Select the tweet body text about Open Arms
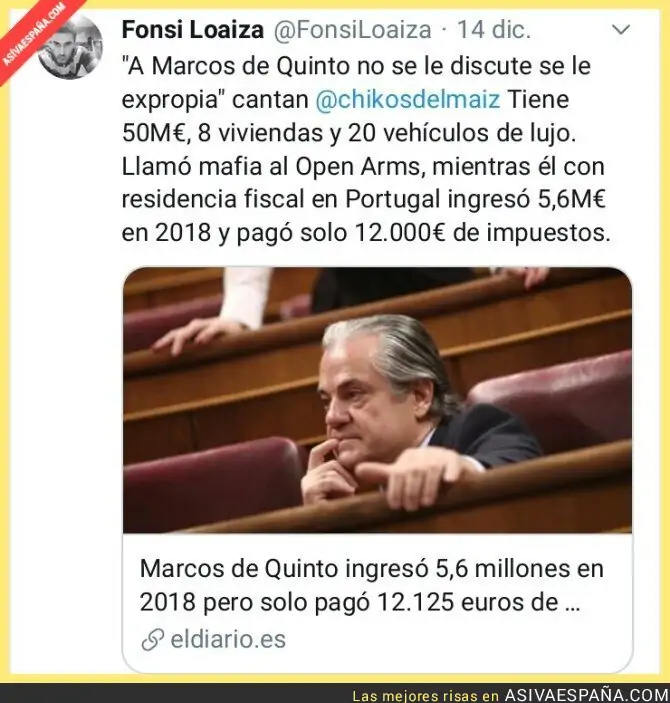This screenshot has height=703, width=670. click(x=363, y=166)
